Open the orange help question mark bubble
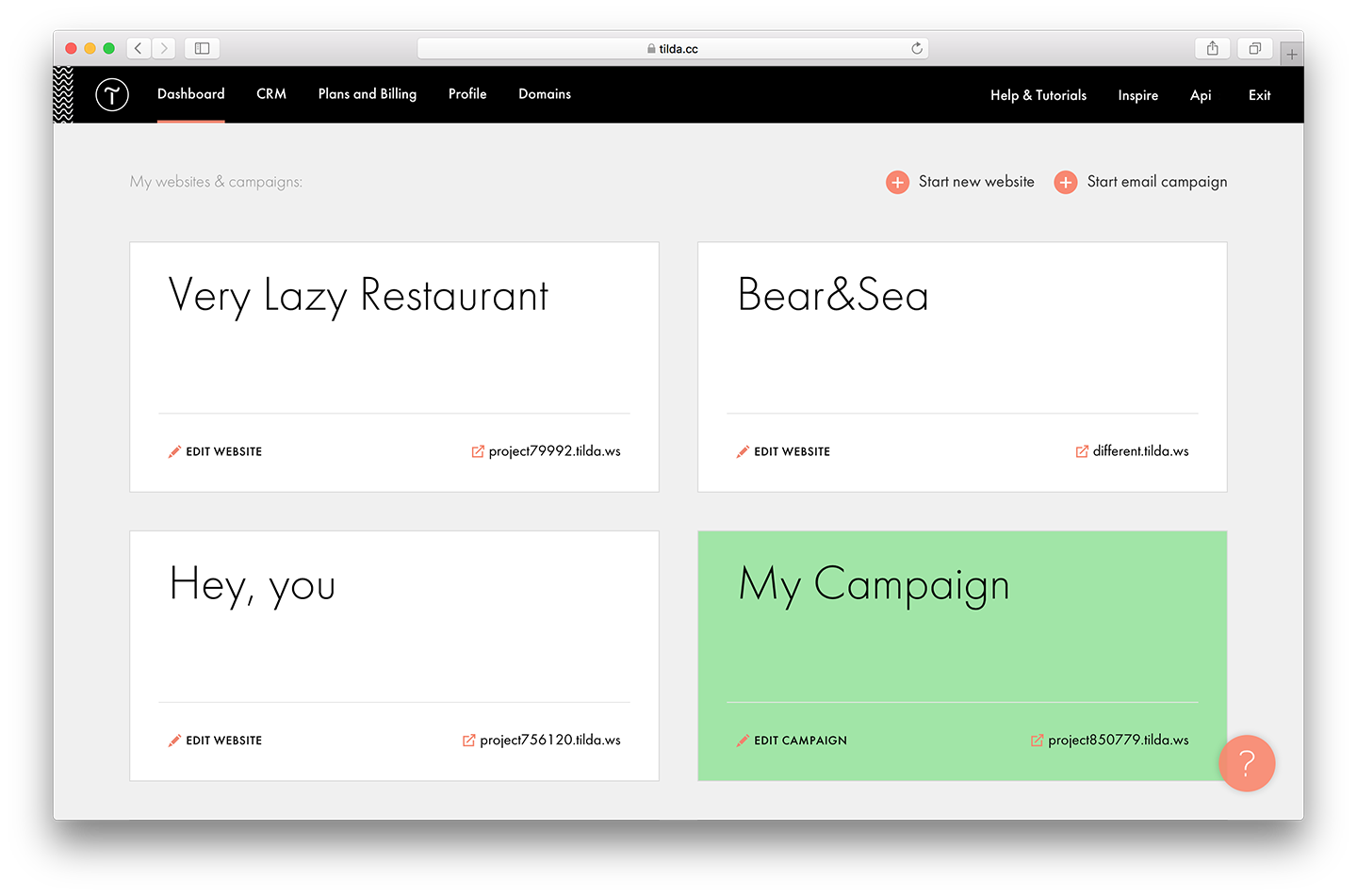Screen dimensions: 1357x896 tap(1246, 763)
